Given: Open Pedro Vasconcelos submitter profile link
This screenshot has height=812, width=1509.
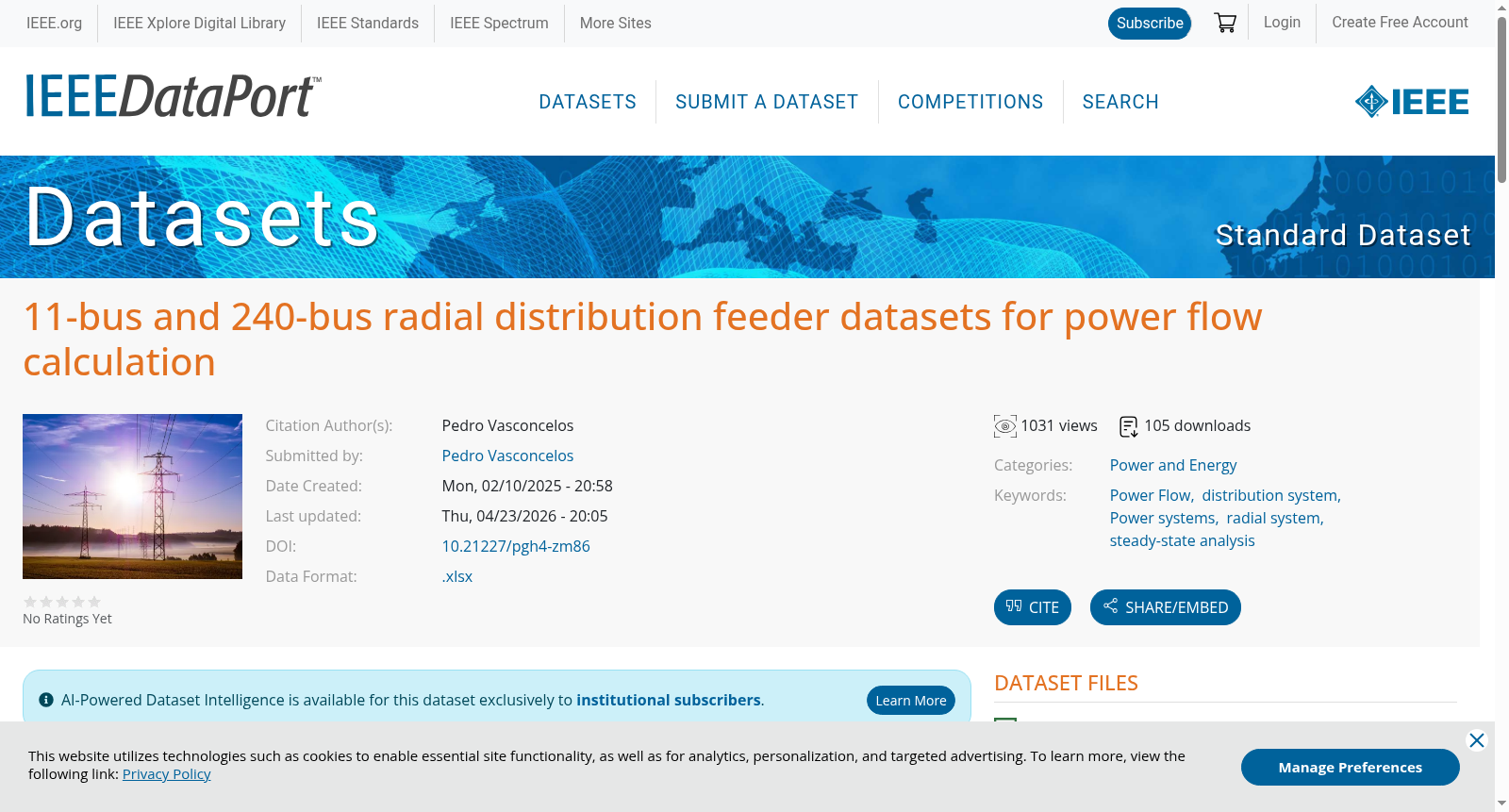Looking at the screenshot, I should click(507, 456).
